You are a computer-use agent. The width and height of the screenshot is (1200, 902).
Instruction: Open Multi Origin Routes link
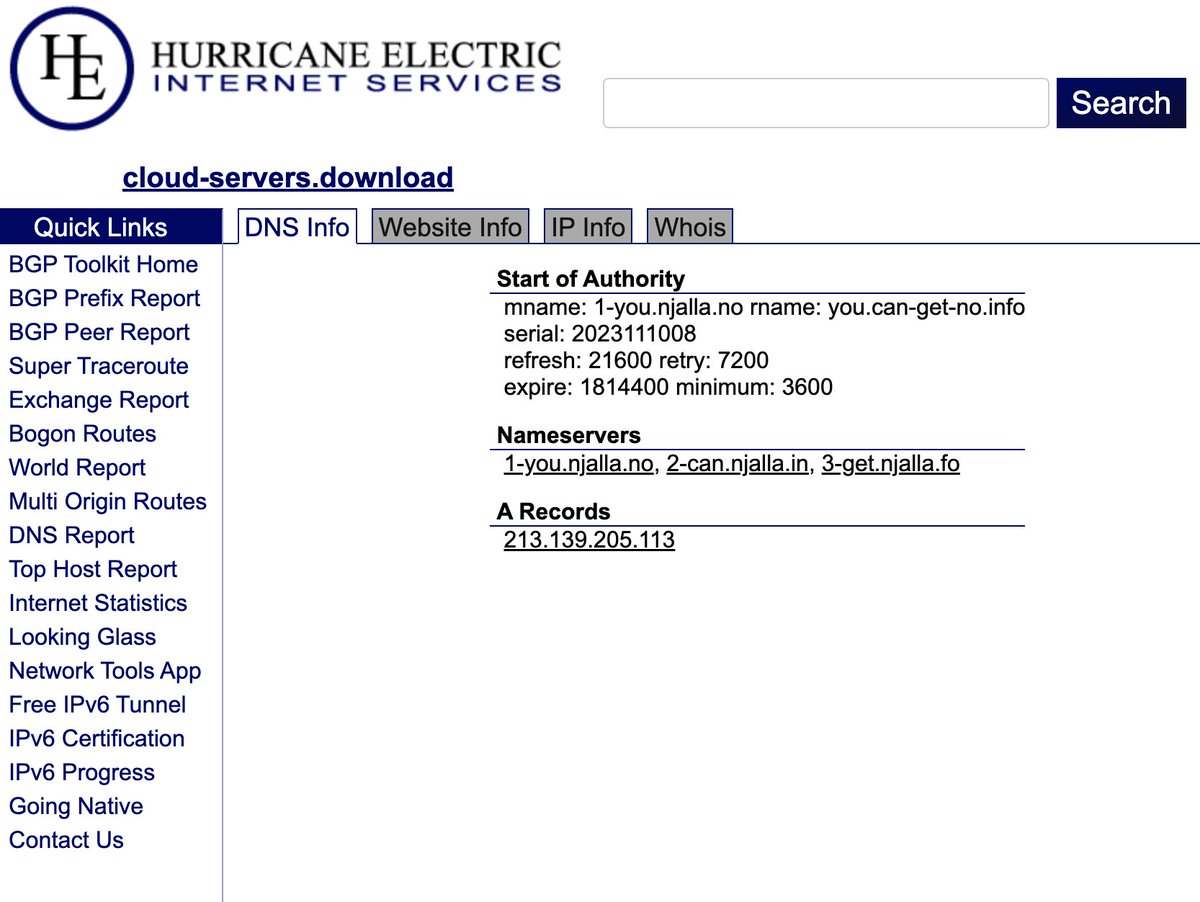(x=107, y=502)
